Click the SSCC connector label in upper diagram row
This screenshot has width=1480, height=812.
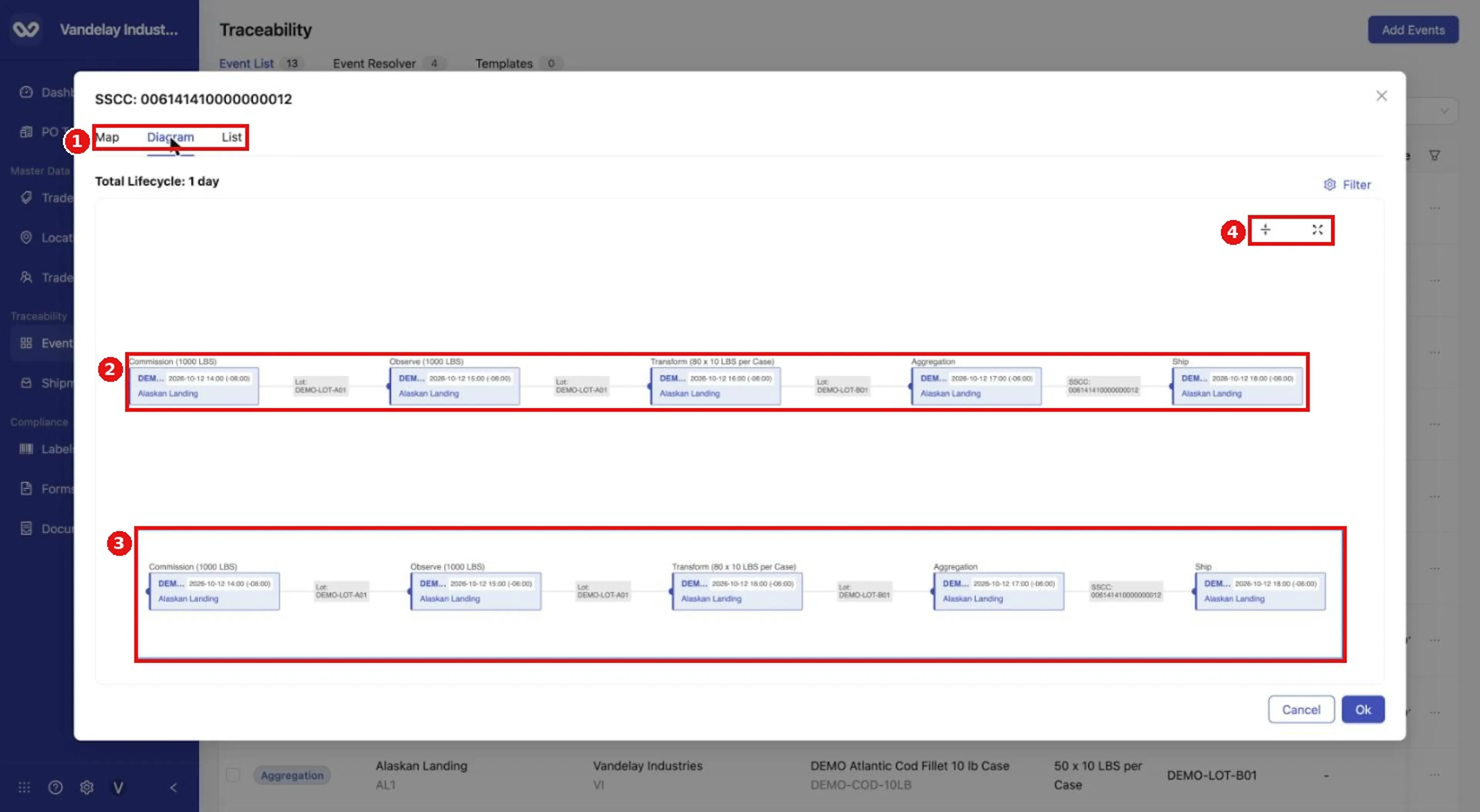click(1103, 386)
